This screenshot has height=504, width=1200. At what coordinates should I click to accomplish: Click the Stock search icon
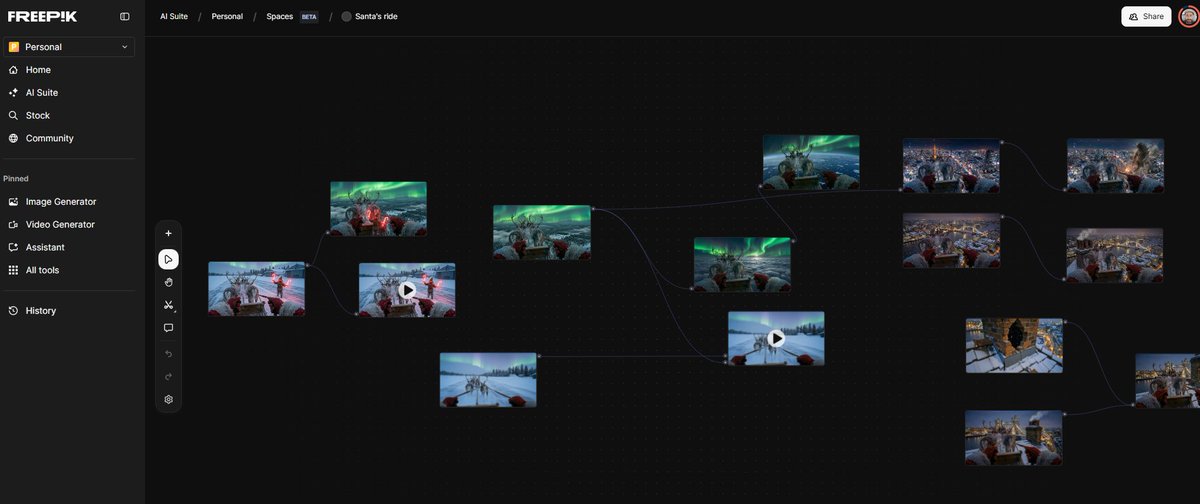tap(13, 115)
